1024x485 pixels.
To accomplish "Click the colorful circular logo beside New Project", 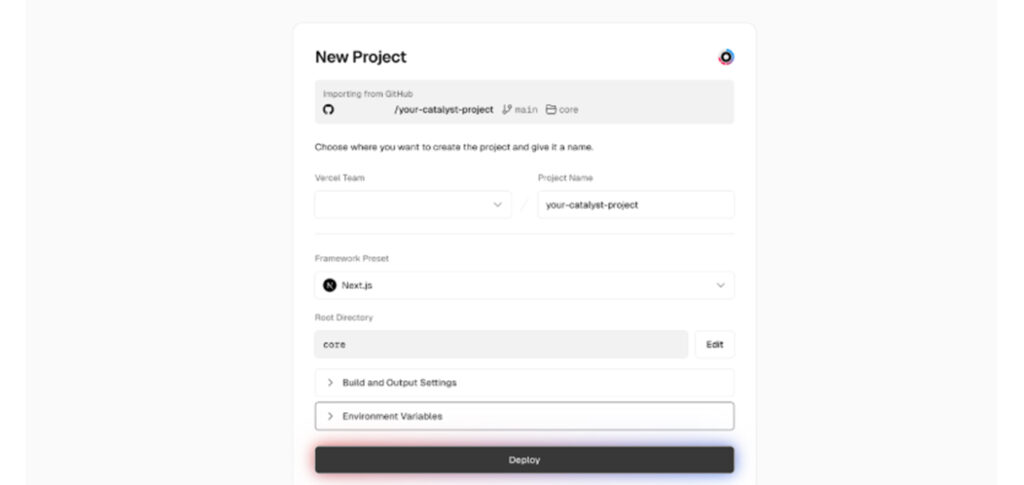I will click(726, 57).
